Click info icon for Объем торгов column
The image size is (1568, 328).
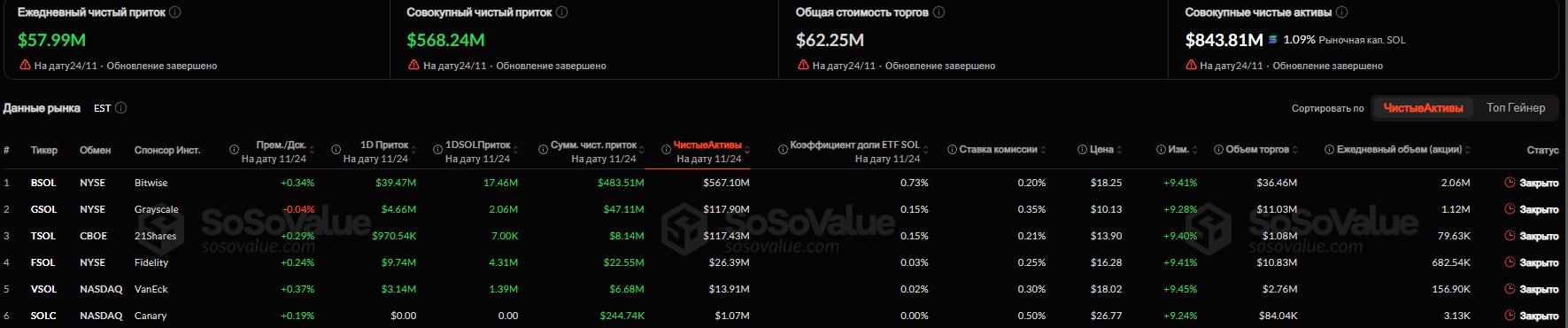click(x=1218, y=149)
